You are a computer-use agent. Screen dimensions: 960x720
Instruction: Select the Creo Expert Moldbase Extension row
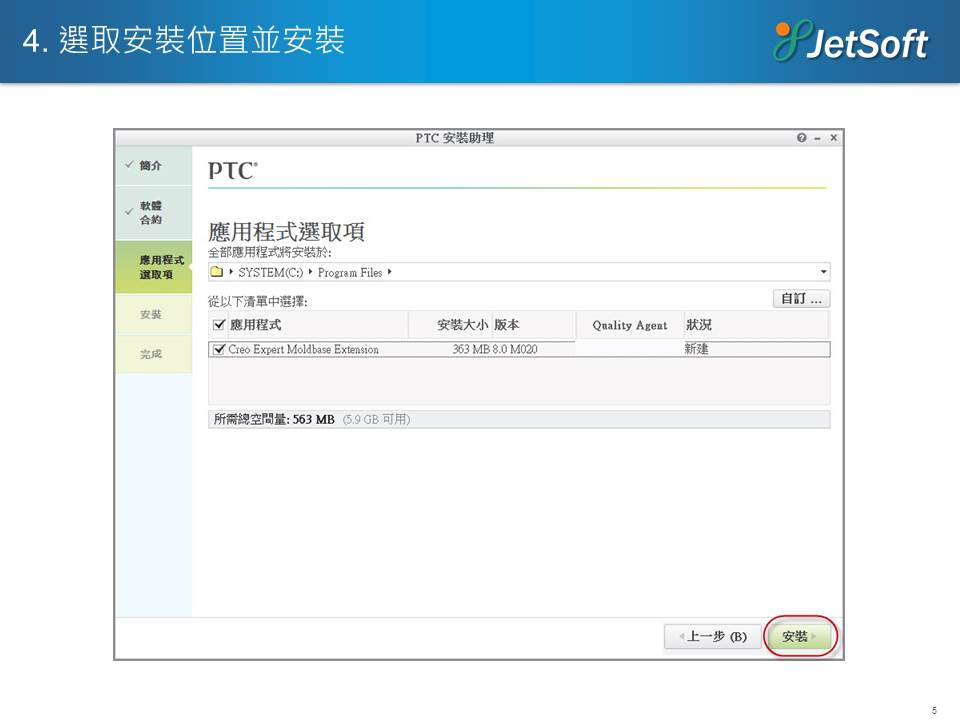coord(400,350)
